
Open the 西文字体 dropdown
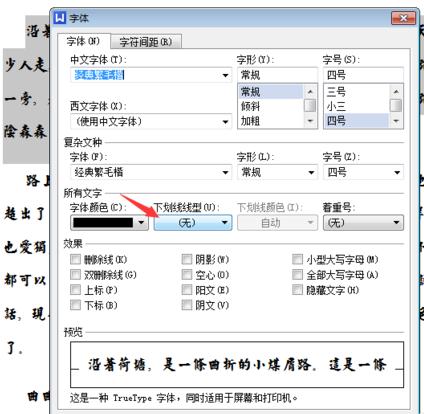coord(151,122)
